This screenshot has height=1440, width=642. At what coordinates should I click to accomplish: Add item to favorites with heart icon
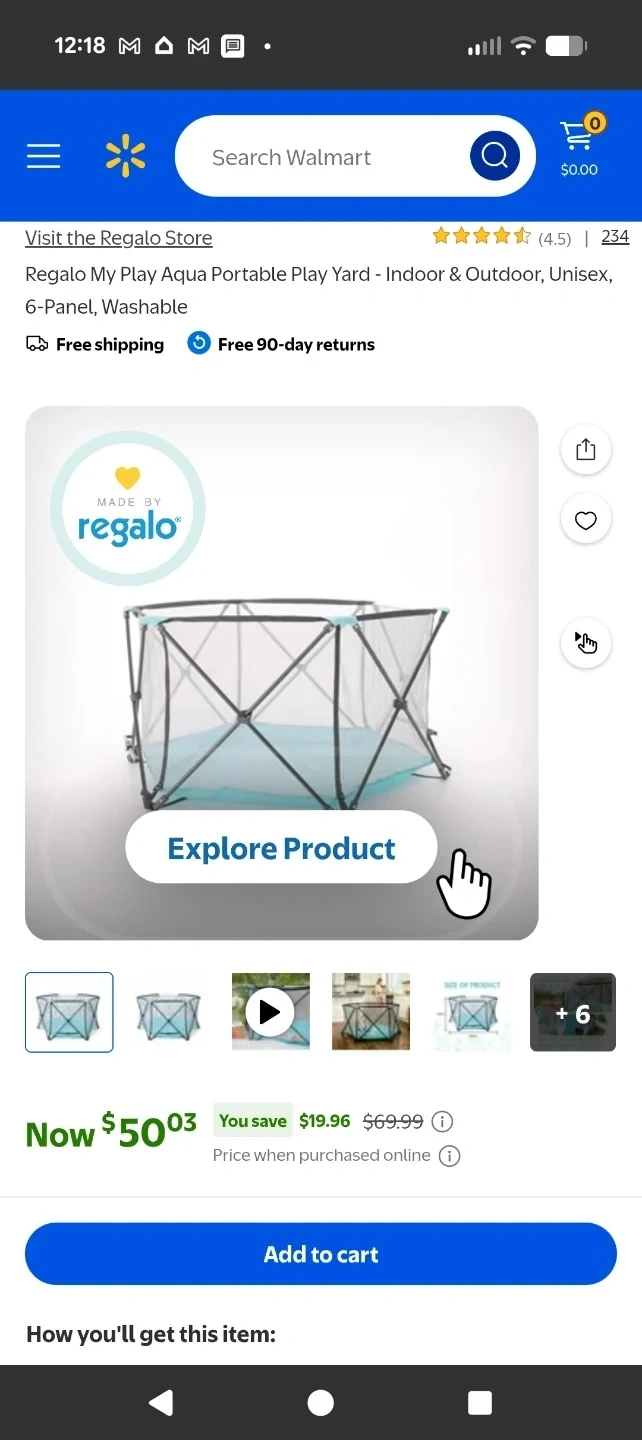coord(586,519)
